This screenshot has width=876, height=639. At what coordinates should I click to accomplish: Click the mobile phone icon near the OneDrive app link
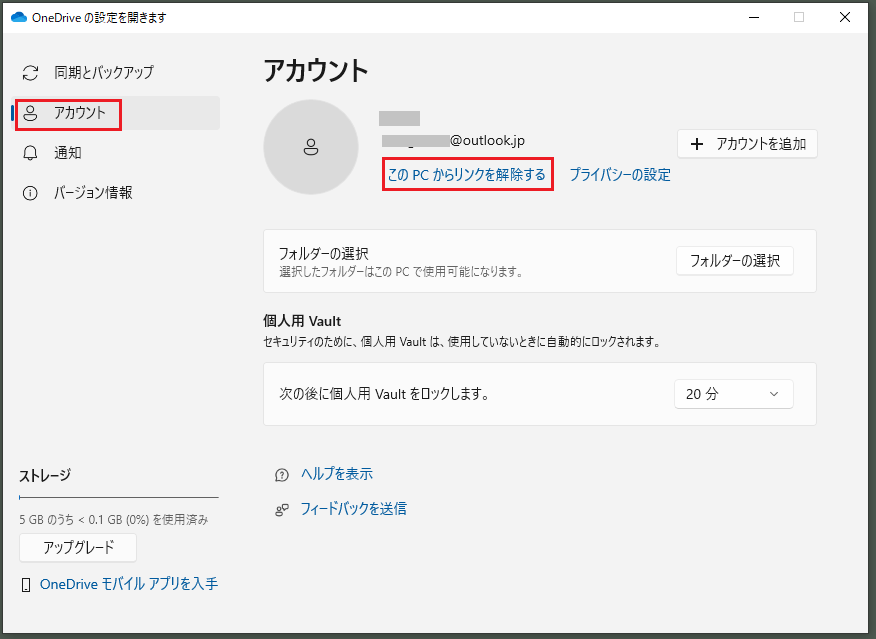click(x=26, y=585)
